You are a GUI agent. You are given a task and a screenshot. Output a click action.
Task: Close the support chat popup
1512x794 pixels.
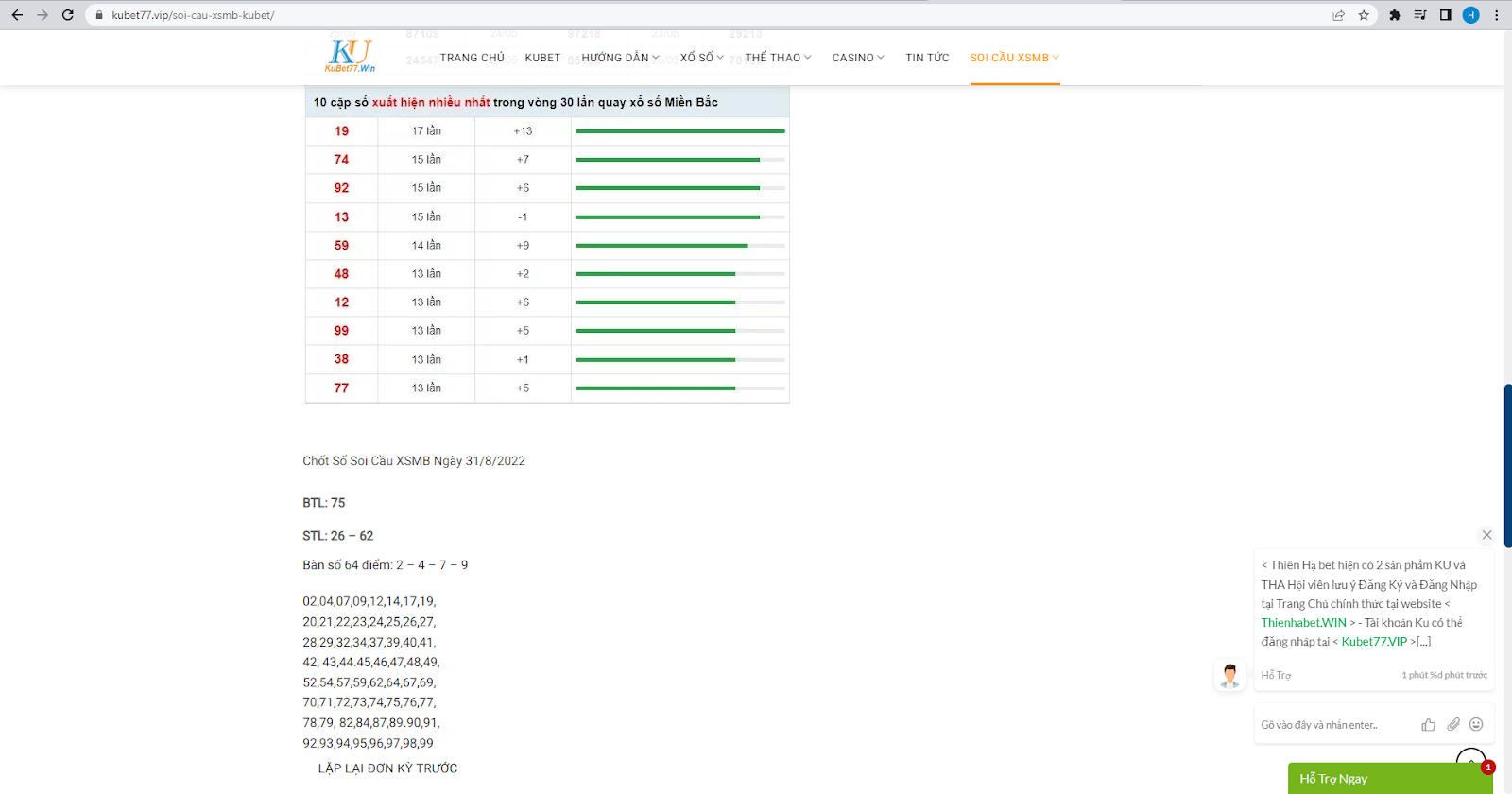point(1486,535)
